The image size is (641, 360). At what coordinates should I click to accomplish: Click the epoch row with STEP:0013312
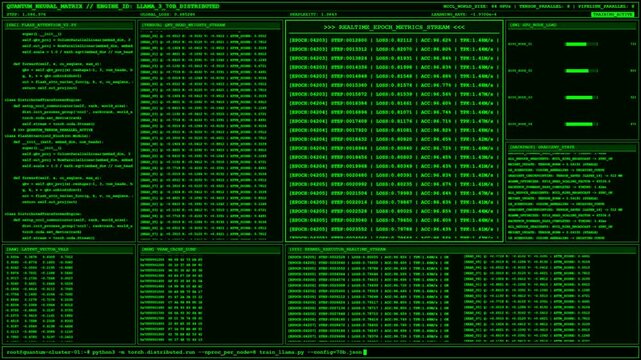(x=394, y=49)
